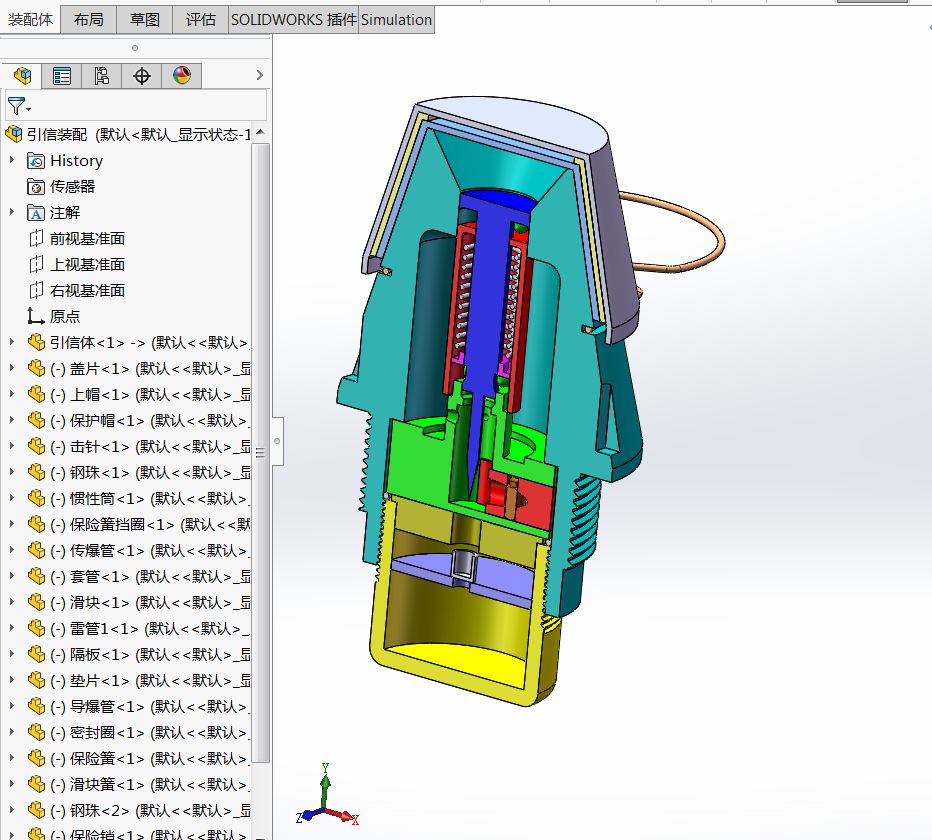Image resolution: width=932 pixels, height=840 pixels.
Task: Expand the 保险簧挡圈<1> component
Action: 11,524
